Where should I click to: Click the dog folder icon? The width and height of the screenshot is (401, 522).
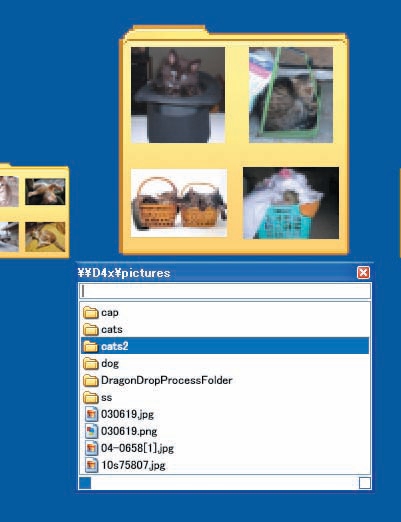90,363
